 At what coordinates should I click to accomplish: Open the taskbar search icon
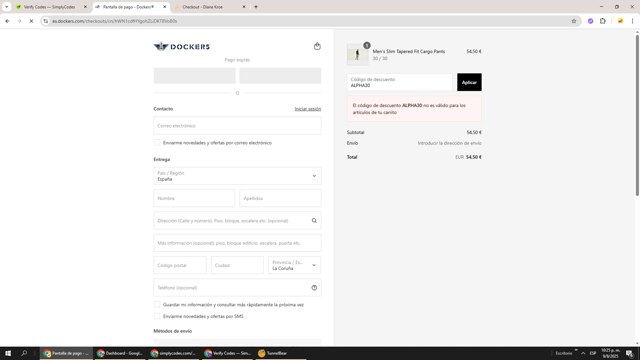coord(24,353)
